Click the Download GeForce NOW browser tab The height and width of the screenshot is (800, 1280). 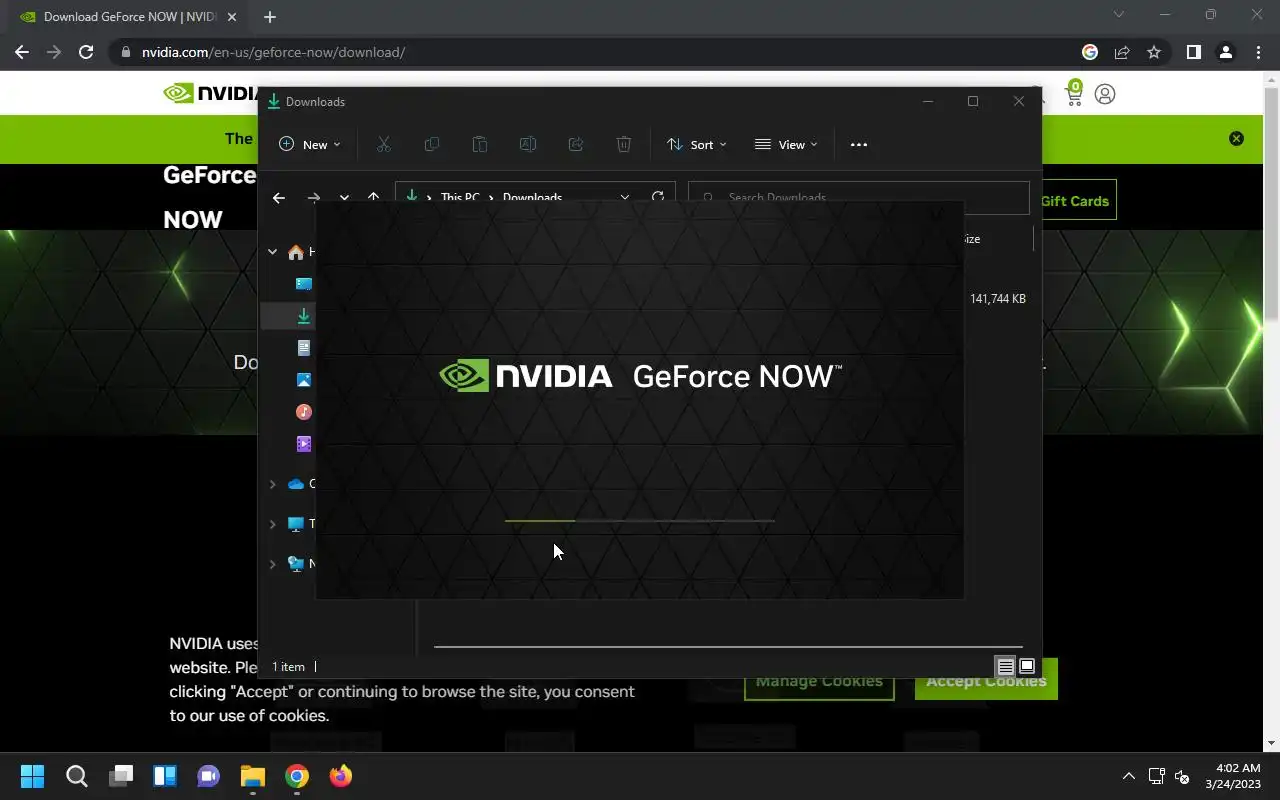tap(128, 17)
